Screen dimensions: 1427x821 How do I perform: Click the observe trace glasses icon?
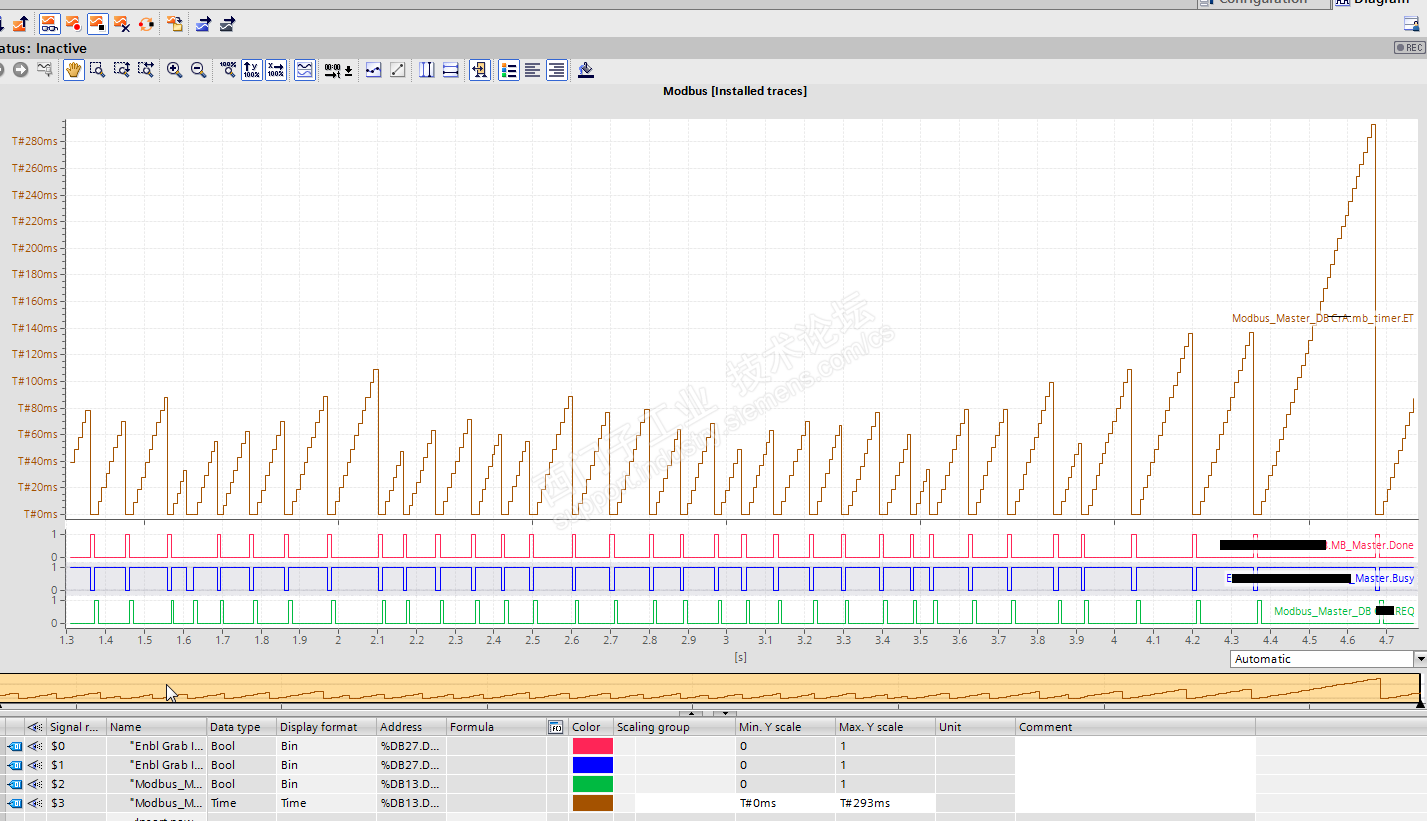click(x=49, y=23)
